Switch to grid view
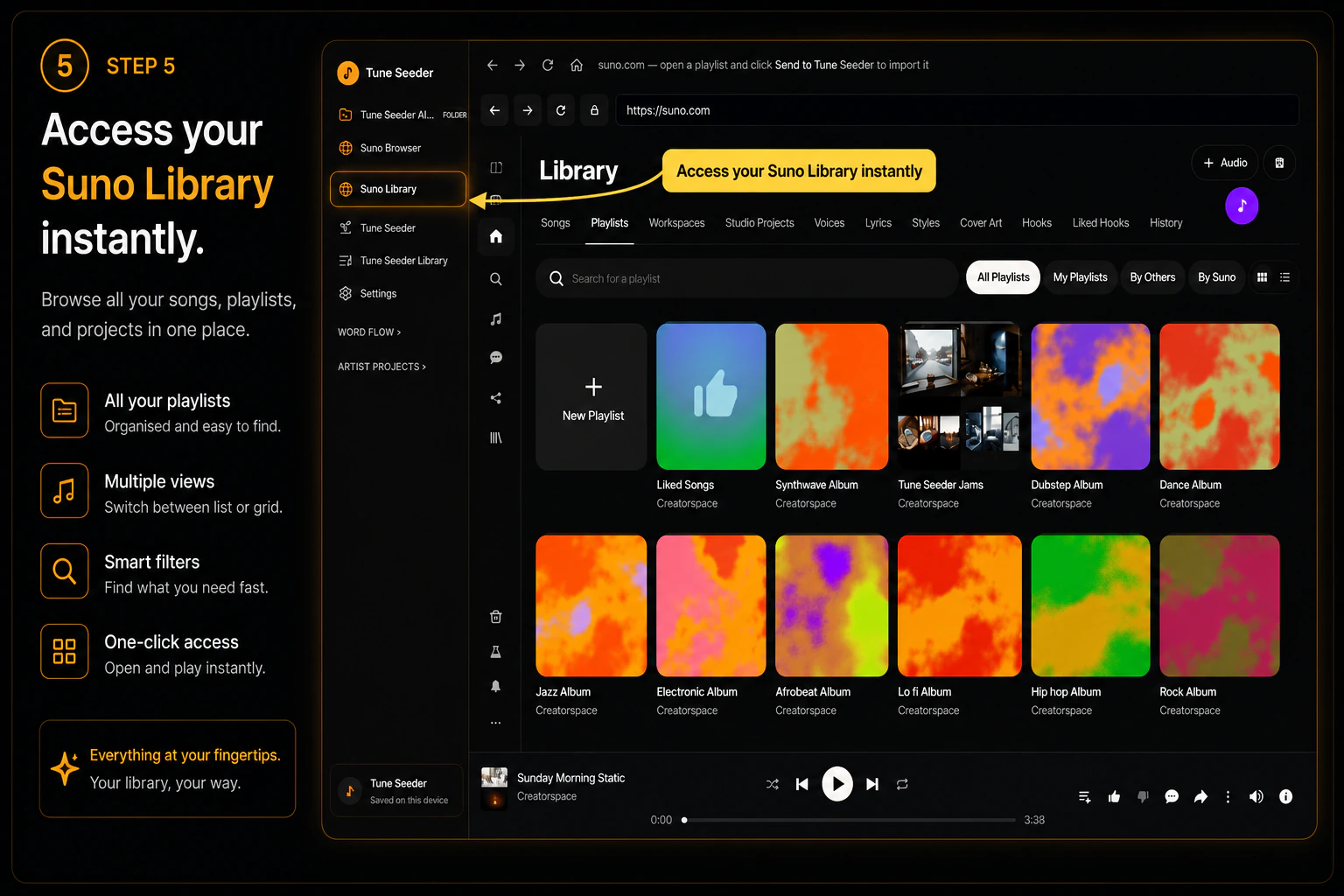The height and width of the screenshot is (896, 1344). (x=1262, y=277)
